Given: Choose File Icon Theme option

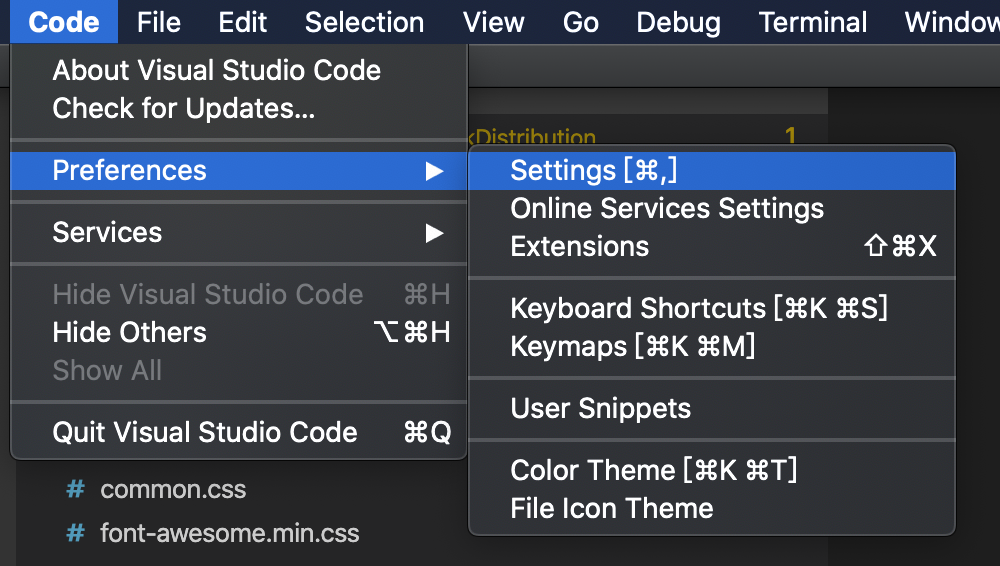Looking at the screenshot, I should [x=712, y=509].
